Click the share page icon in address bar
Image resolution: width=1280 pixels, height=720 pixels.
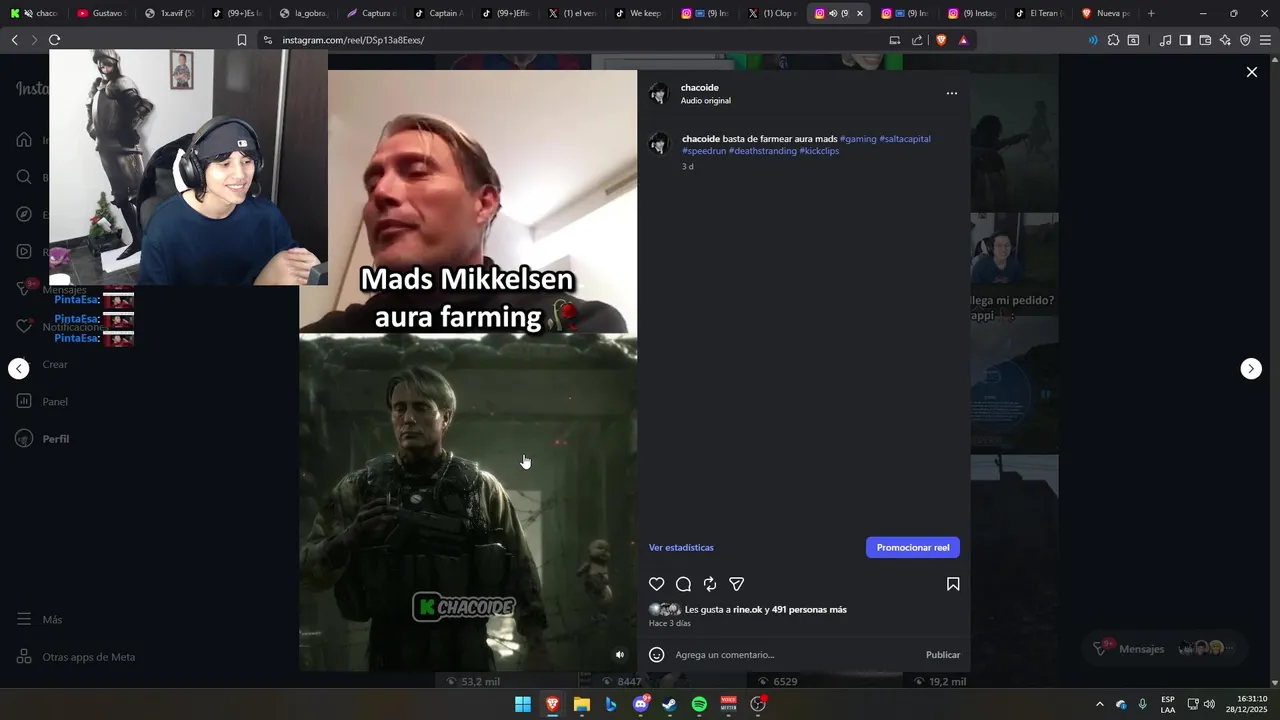coord(918,40)
